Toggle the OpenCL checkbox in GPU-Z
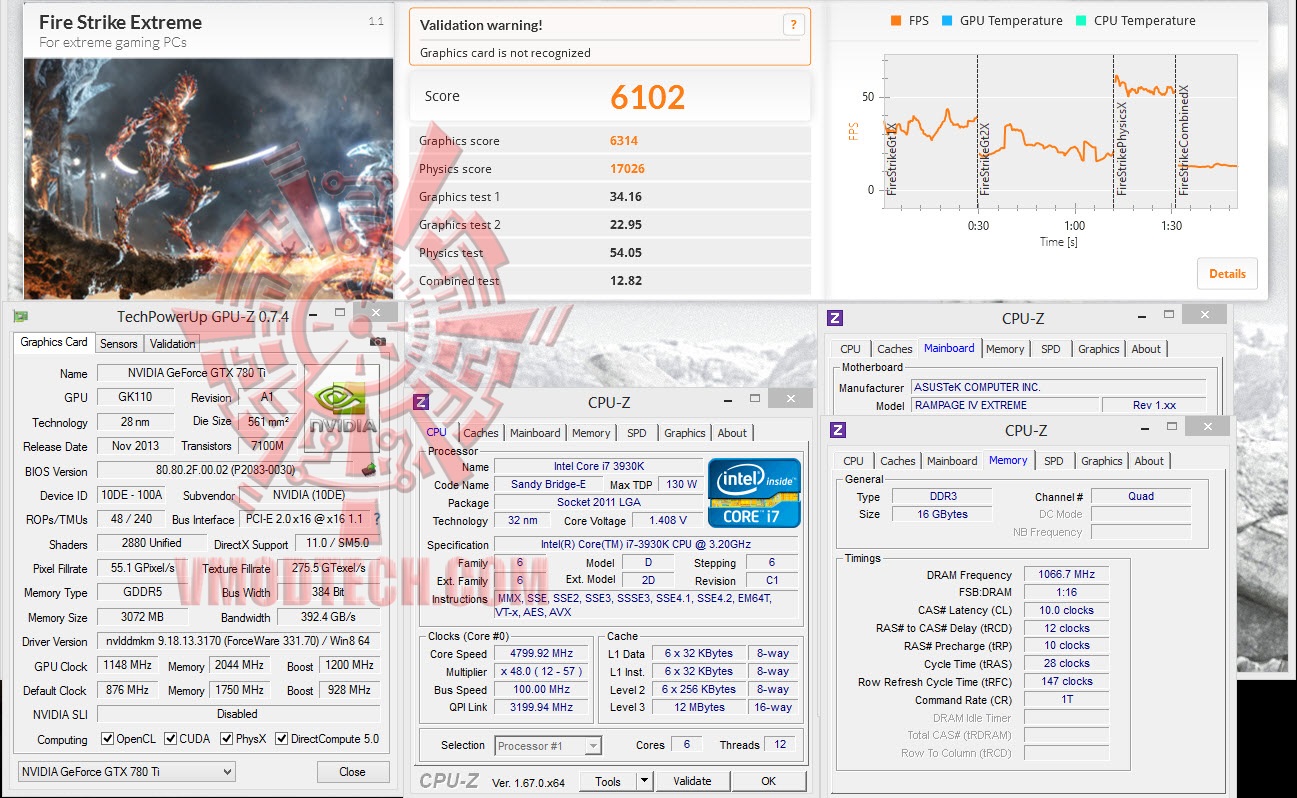 [107, 739]
